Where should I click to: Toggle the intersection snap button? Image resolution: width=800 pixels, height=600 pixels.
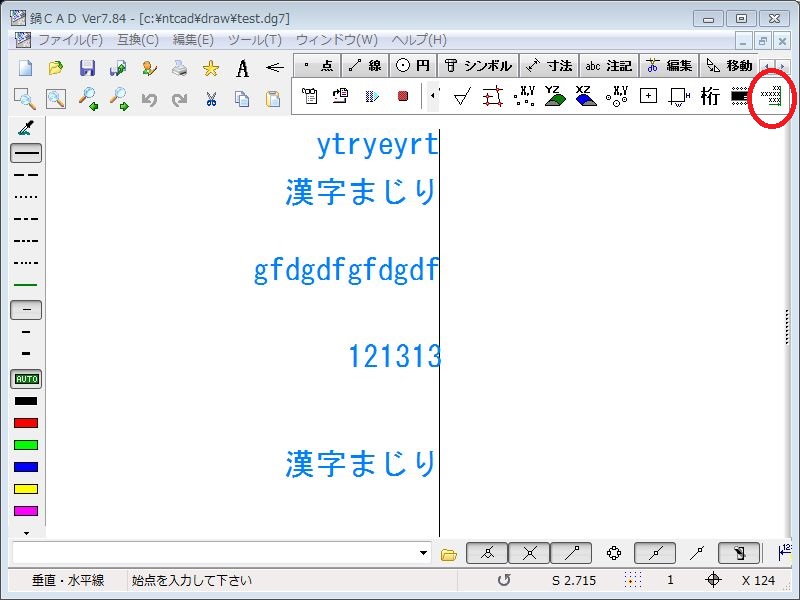(x=529, y=553)
